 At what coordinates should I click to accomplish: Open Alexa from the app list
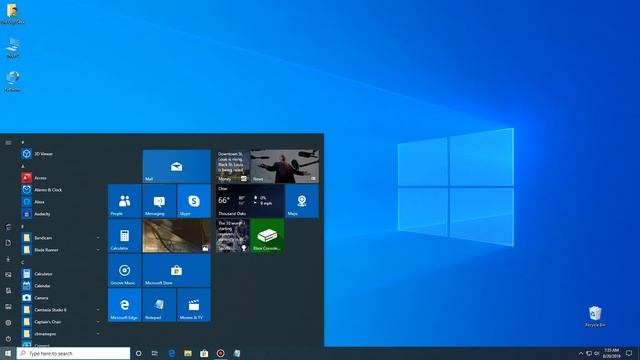(x=60, y=202)
